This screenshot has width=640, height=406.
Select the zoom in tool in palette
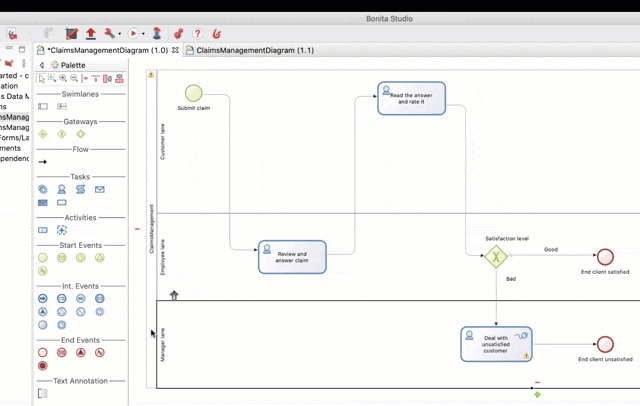[x=63, y=78]
